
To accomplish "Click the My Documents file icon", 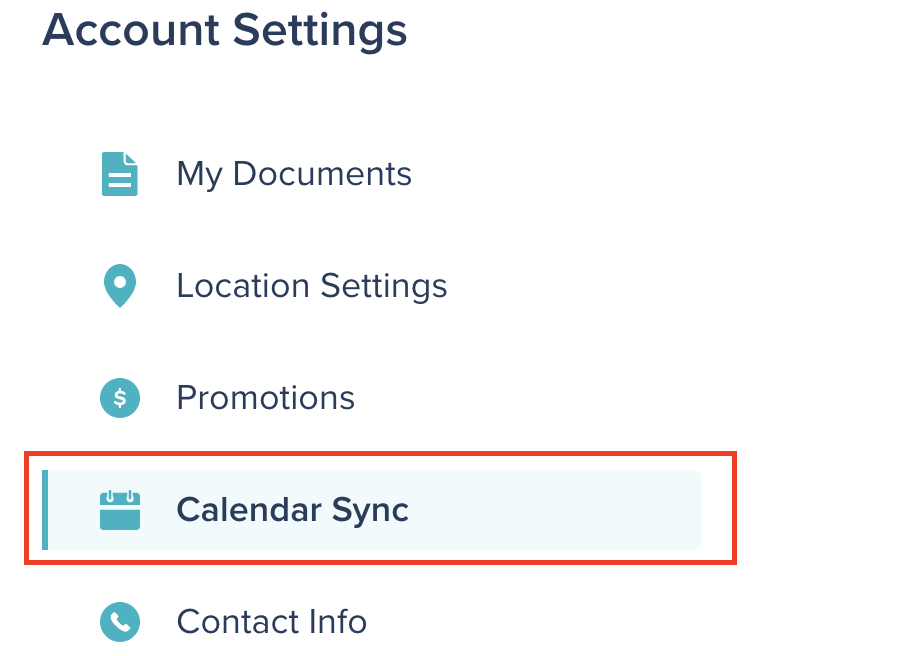I will (x=120, y=174).
